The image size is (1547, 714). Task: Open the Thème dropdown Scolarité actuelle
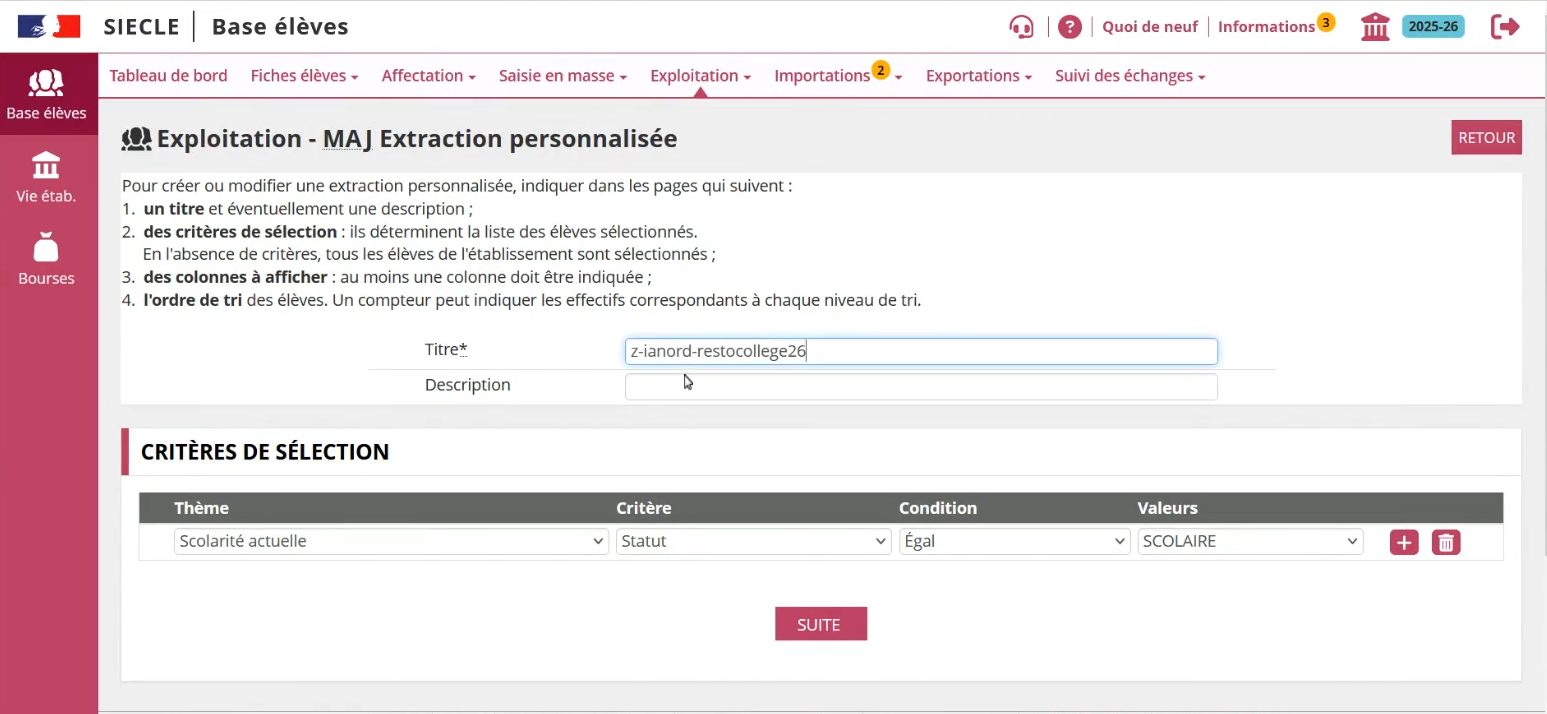tap(391, 541)
